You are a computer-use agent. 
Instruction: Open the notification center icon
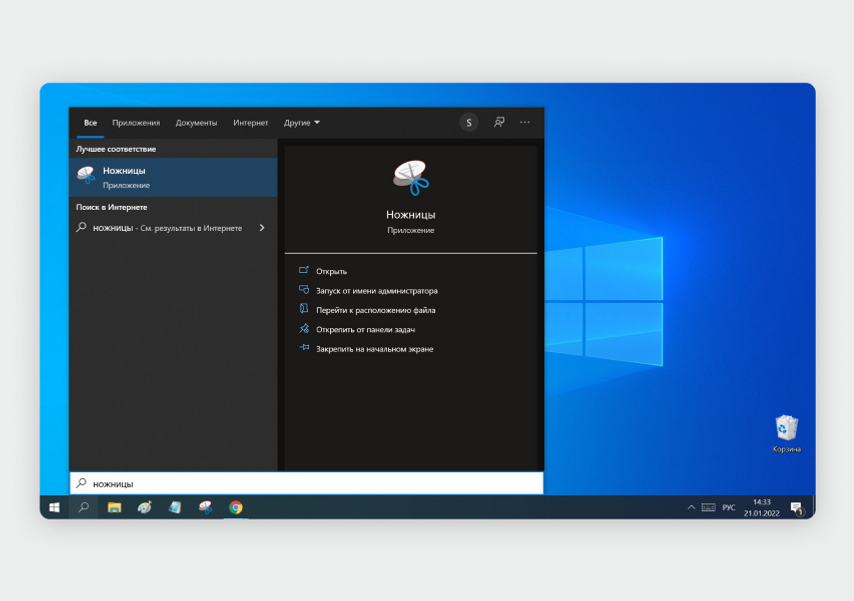point(797,508)
